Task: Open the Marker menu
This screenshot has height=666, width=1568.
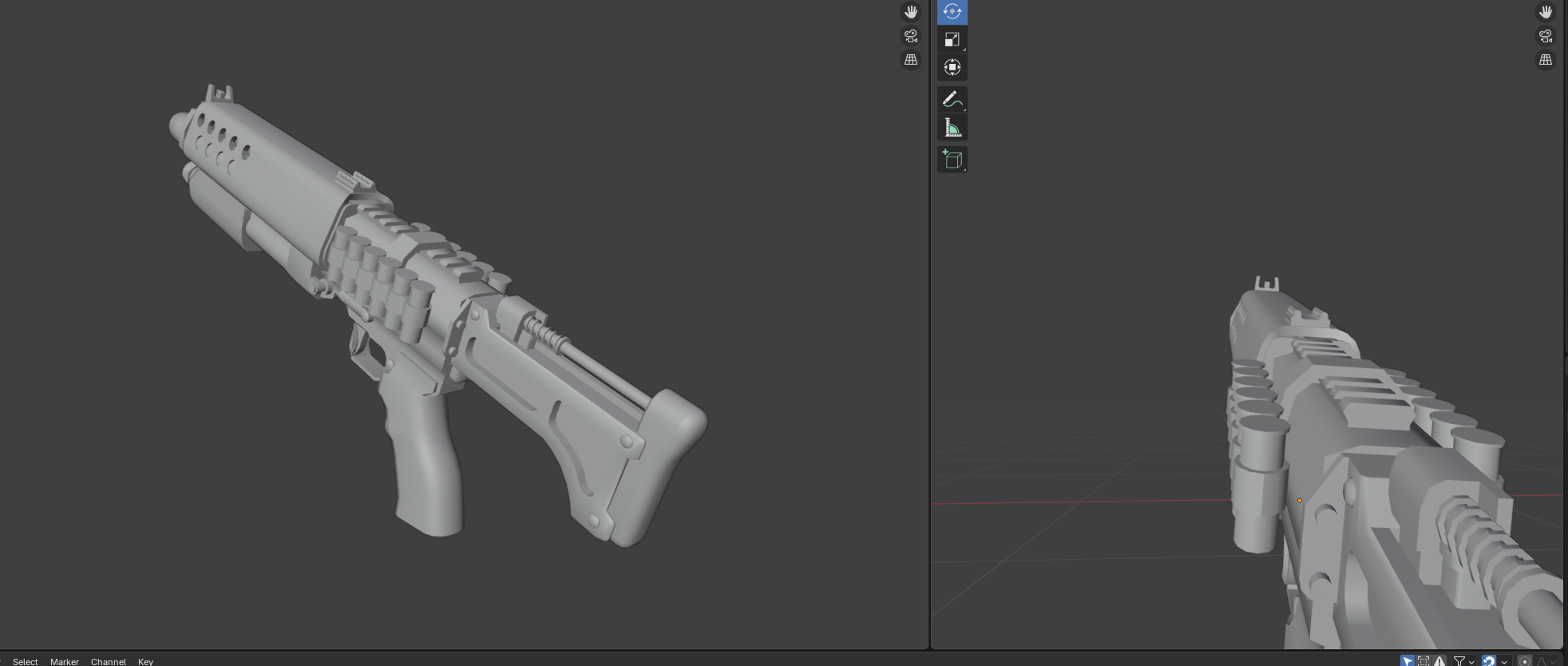Action: point(65,661)
